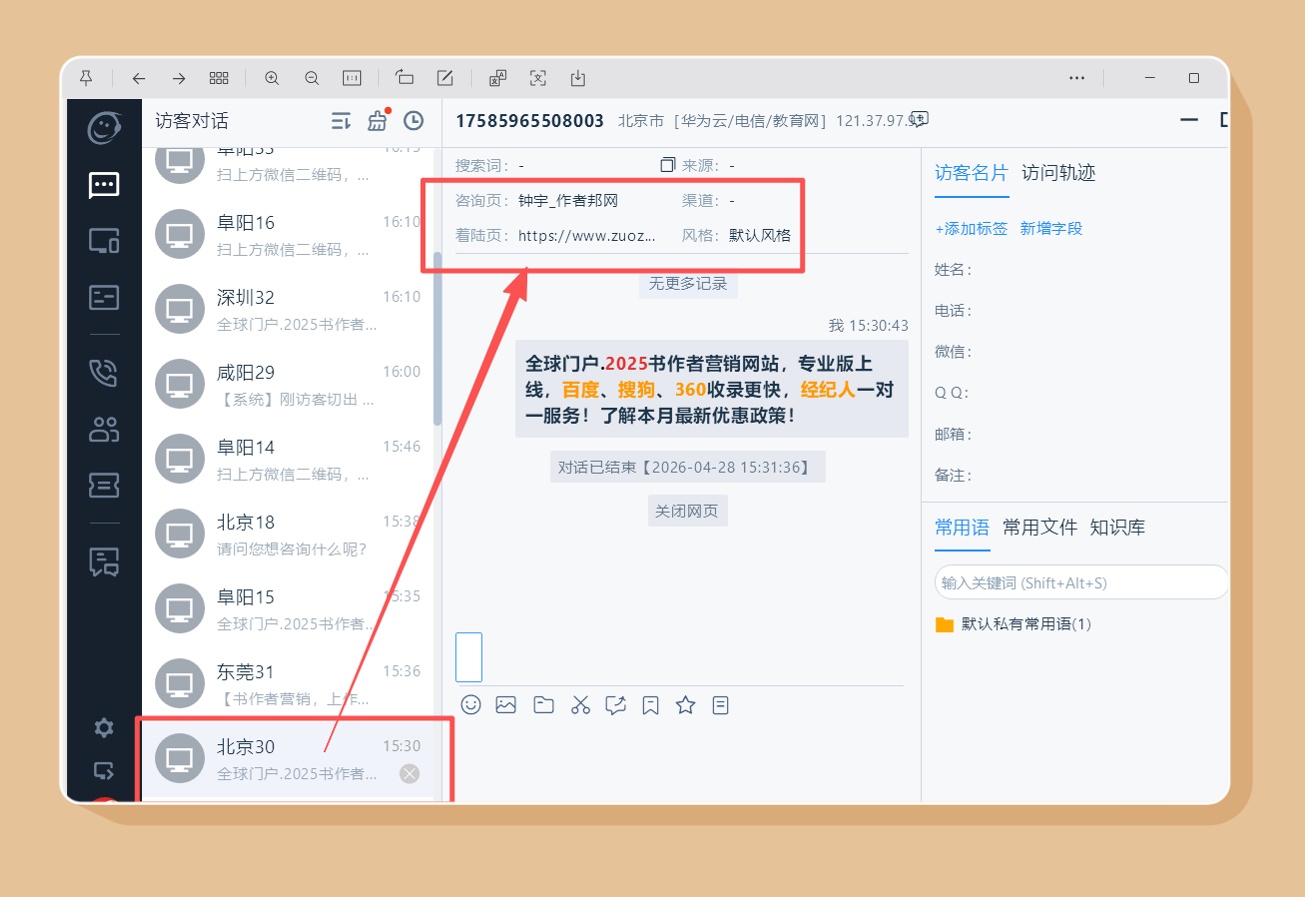Open the clock history icon

point(413,121)
